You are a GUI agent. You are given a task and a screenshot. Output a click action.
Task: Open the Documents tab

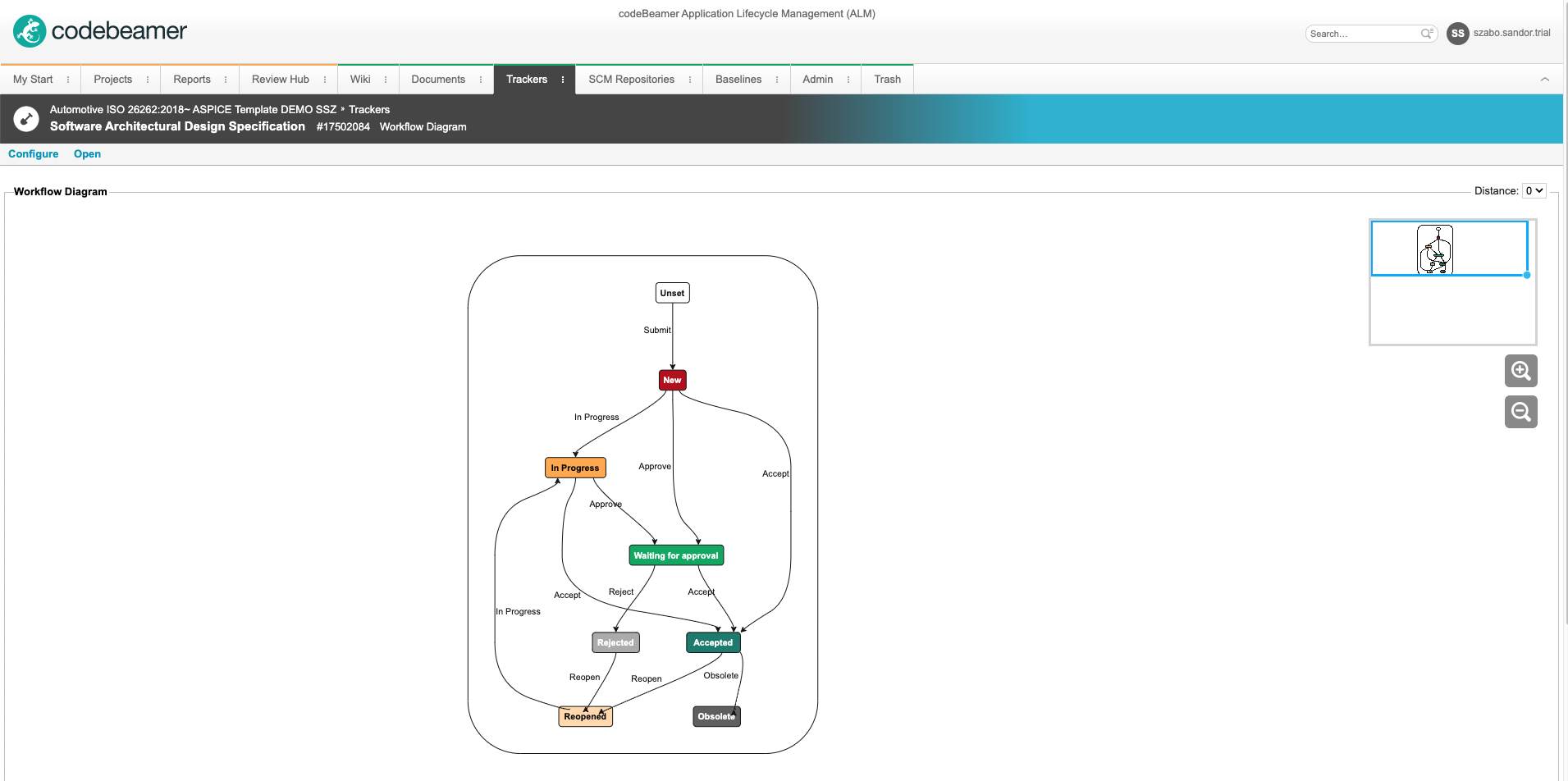click(x=438, y=80)
